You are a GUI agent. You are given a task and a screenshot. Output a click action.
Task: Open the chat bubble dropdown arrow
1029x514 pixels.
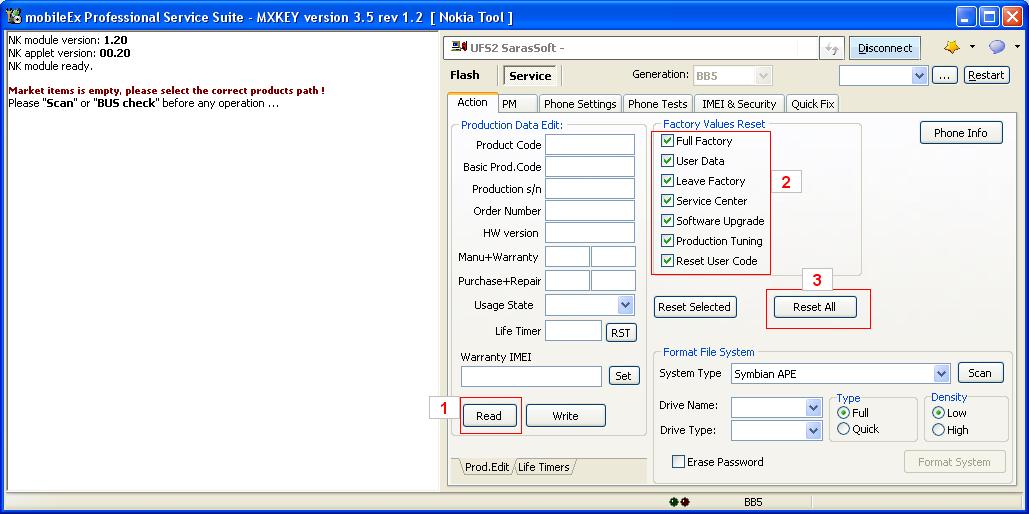(x=1017, y=47)
